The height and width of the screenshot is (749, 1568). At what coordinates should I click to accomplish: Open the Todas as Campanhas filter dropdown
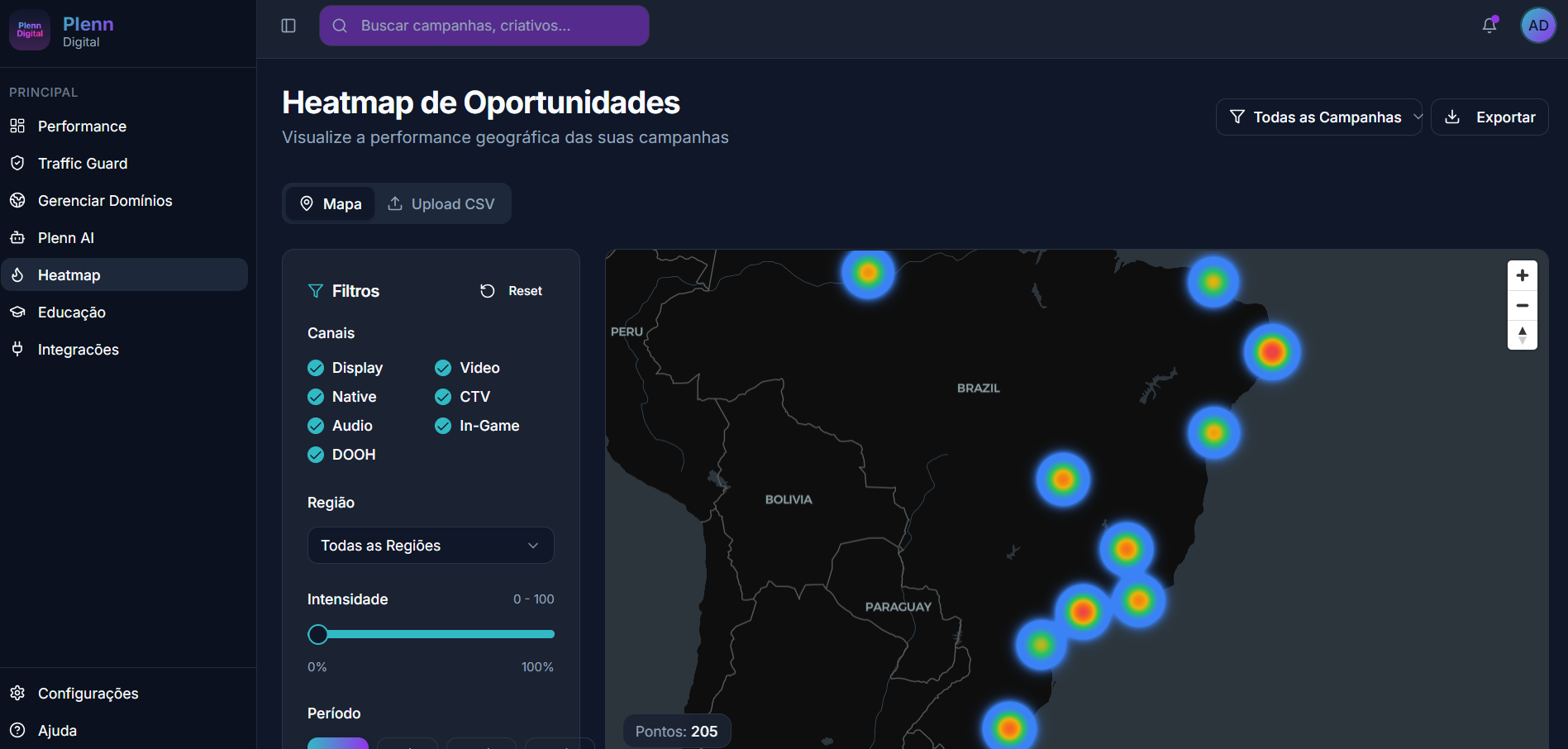tap(1318, 117)
